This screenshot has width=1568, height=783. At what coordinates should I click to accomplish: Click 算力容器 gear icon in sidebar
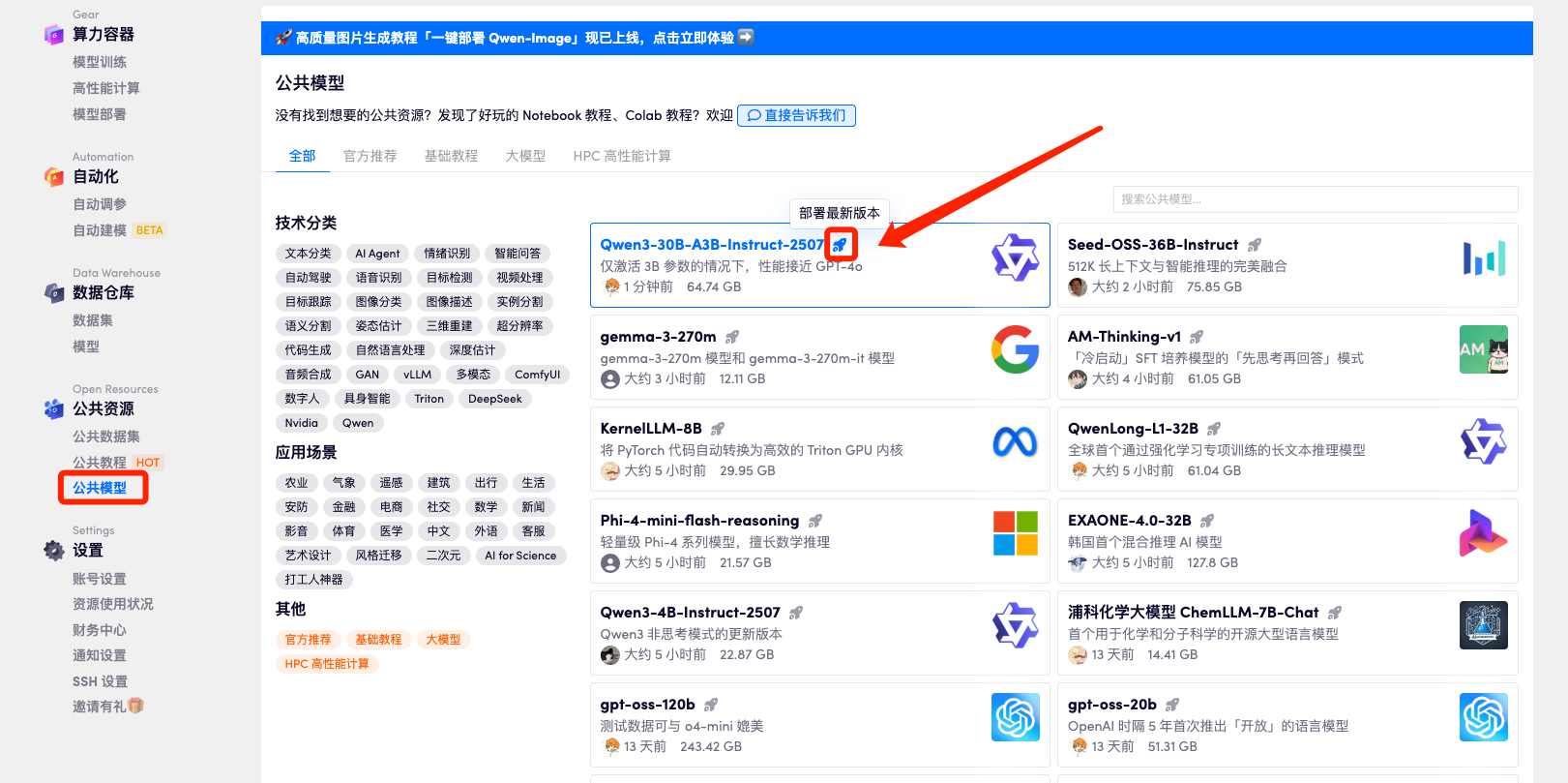54,35
